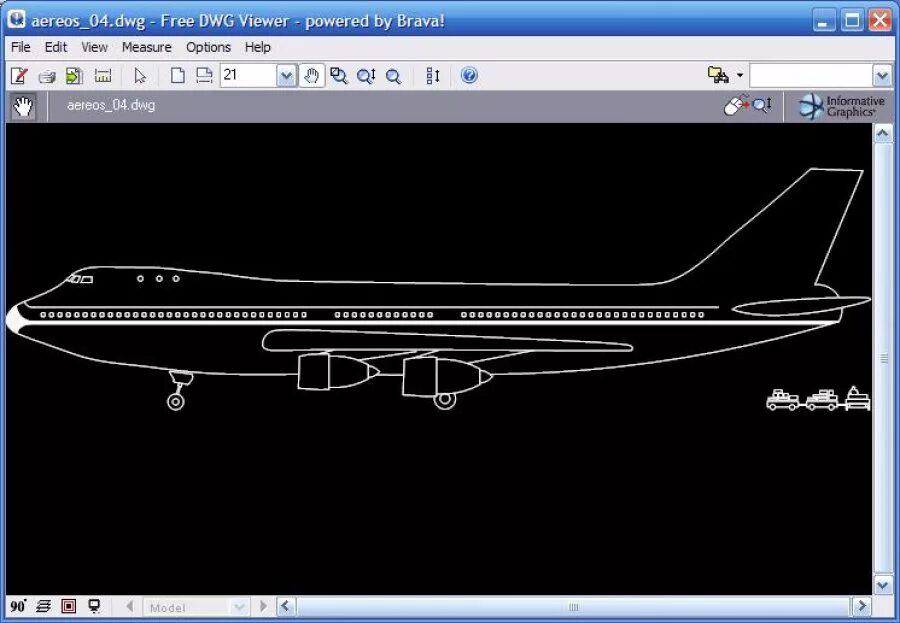Screen dimensions: 900x623
Task: Click the Measure ruler icon
Action: (x=101, y=75)
